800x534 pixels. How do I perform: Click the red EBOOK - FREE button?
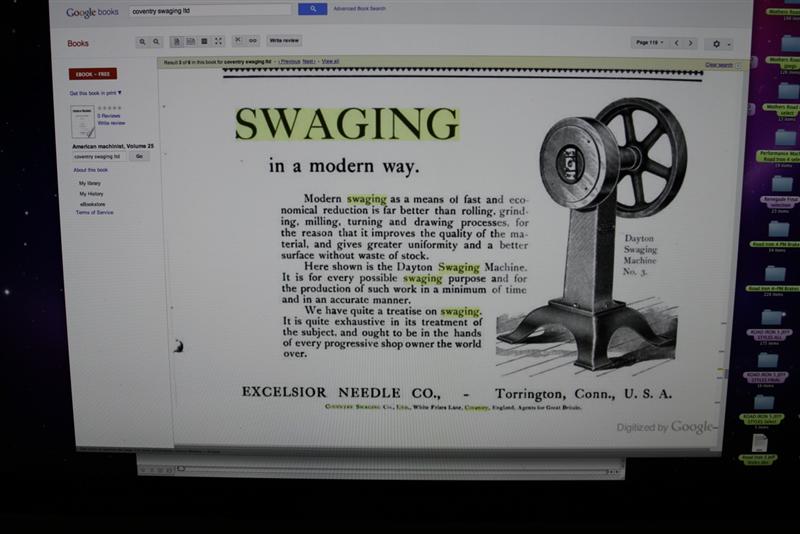pos(93,74)
